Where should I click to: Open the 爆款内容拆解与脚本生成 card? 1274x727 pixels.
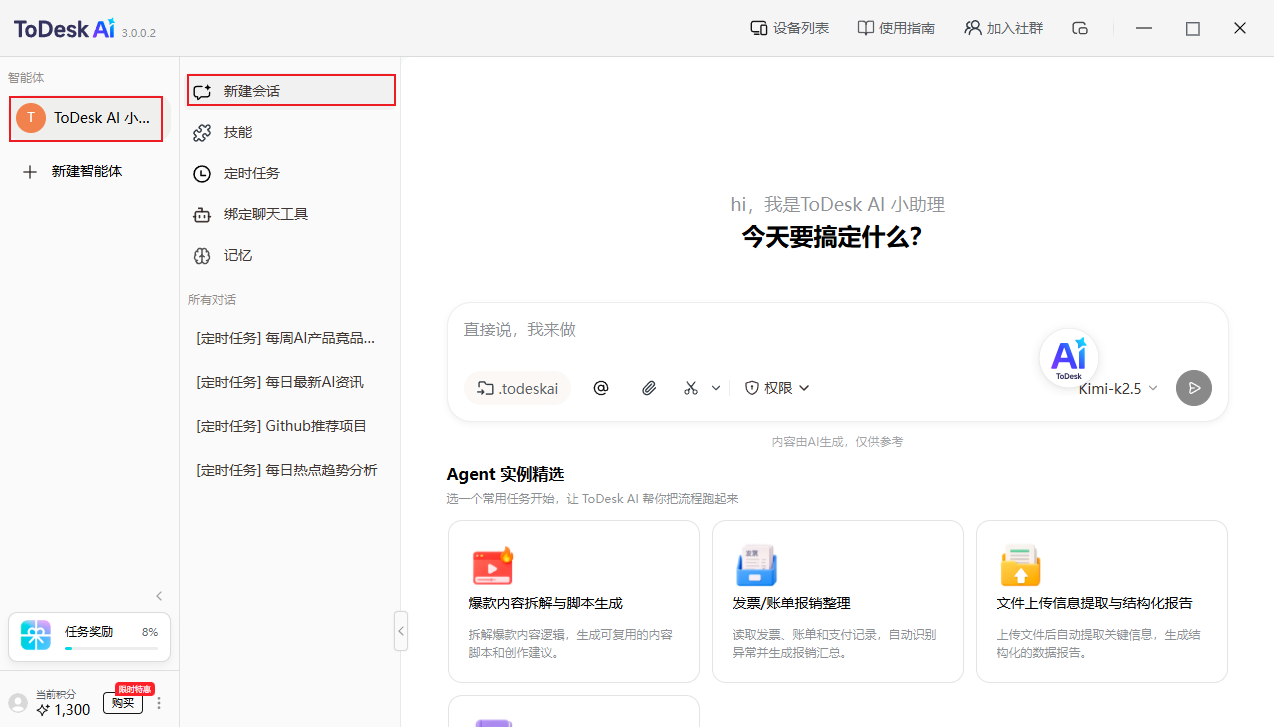pos(574,601)
